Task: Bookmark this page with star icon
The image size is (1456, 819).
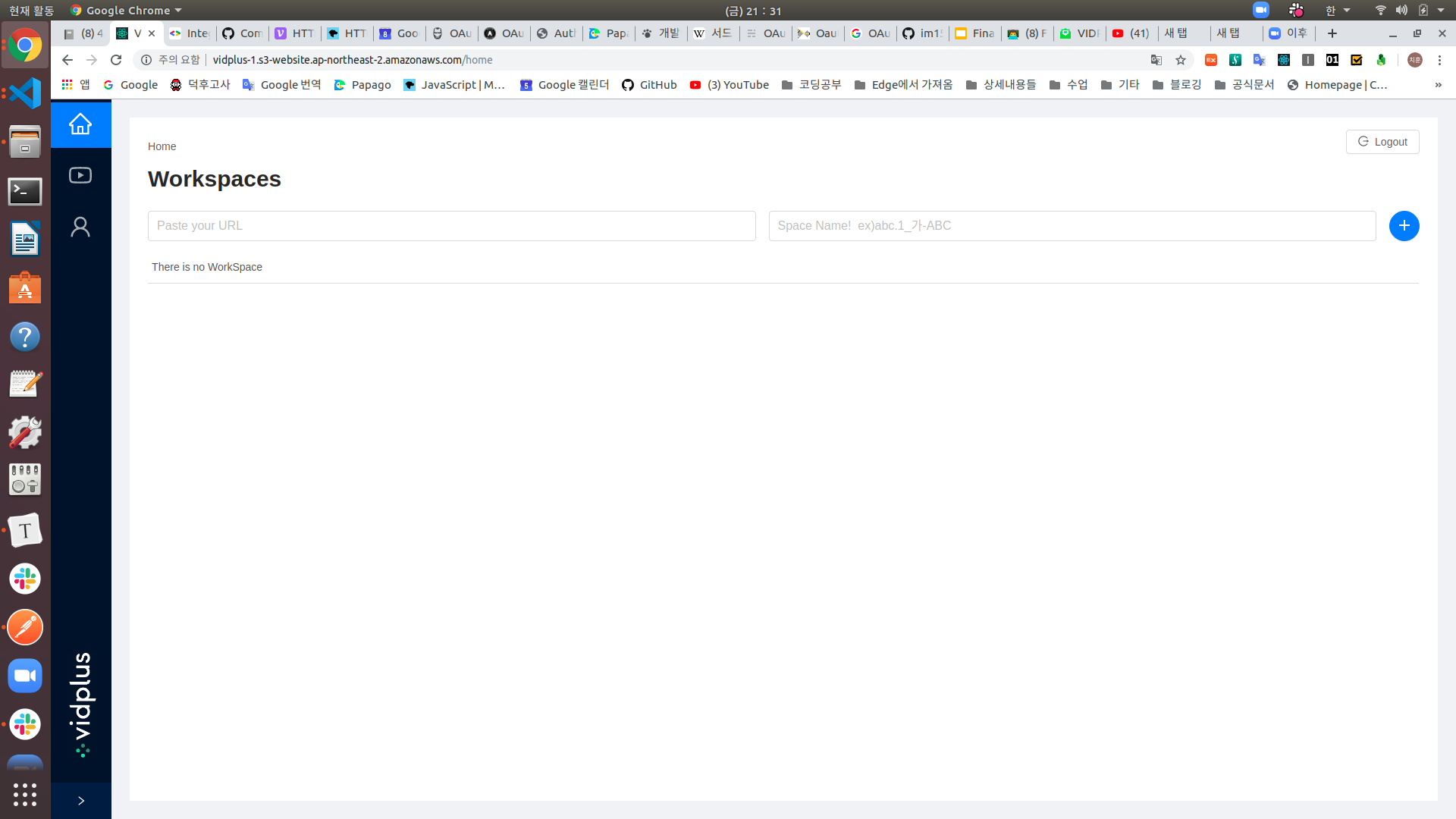Action: pos(1181,60)
